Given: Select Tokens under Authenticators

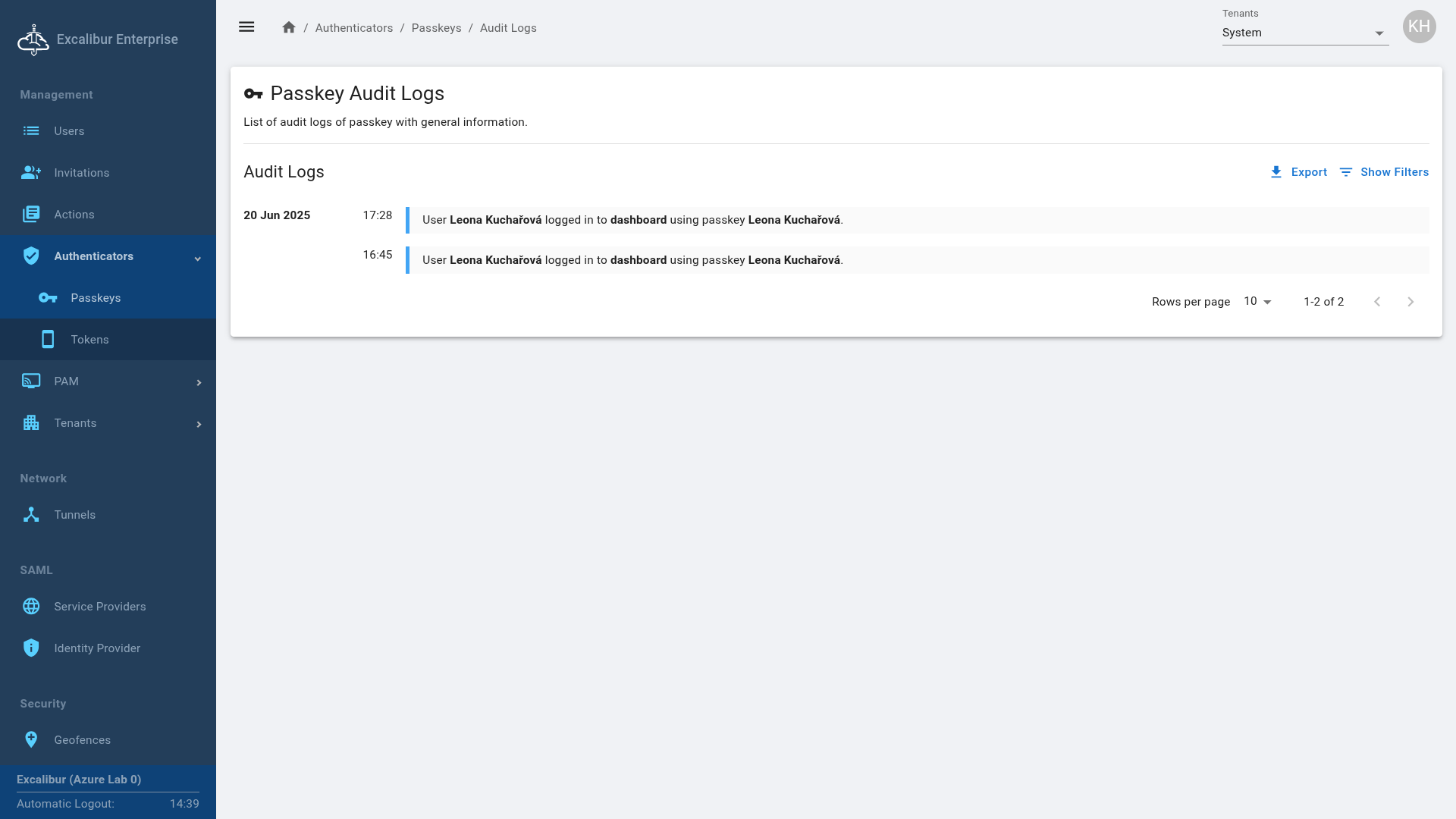Looking at the screenshot, I should point(89,340).
